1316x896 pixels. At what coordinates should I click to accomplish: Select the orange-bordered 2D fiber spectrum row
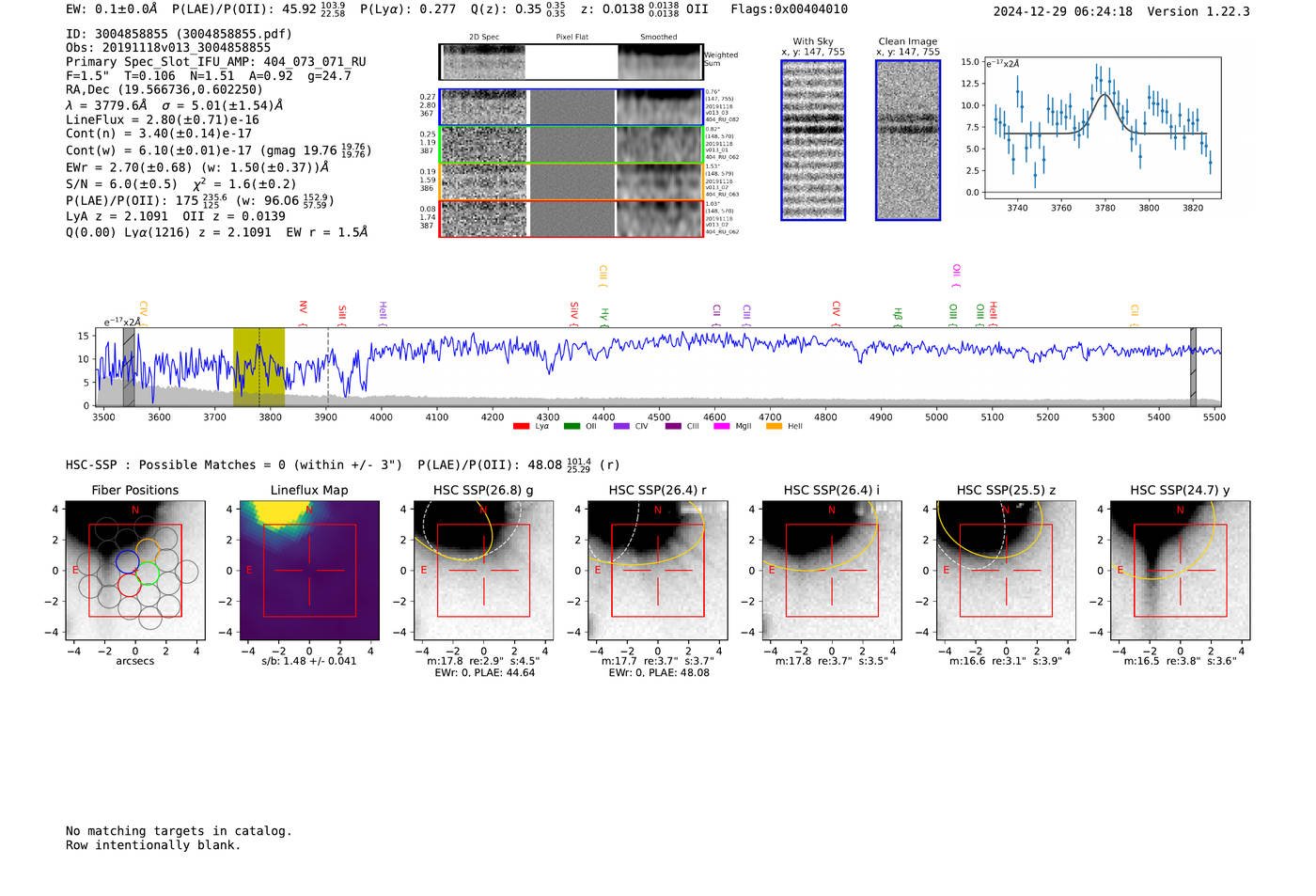pyautogui.click(x=571, y=181)
